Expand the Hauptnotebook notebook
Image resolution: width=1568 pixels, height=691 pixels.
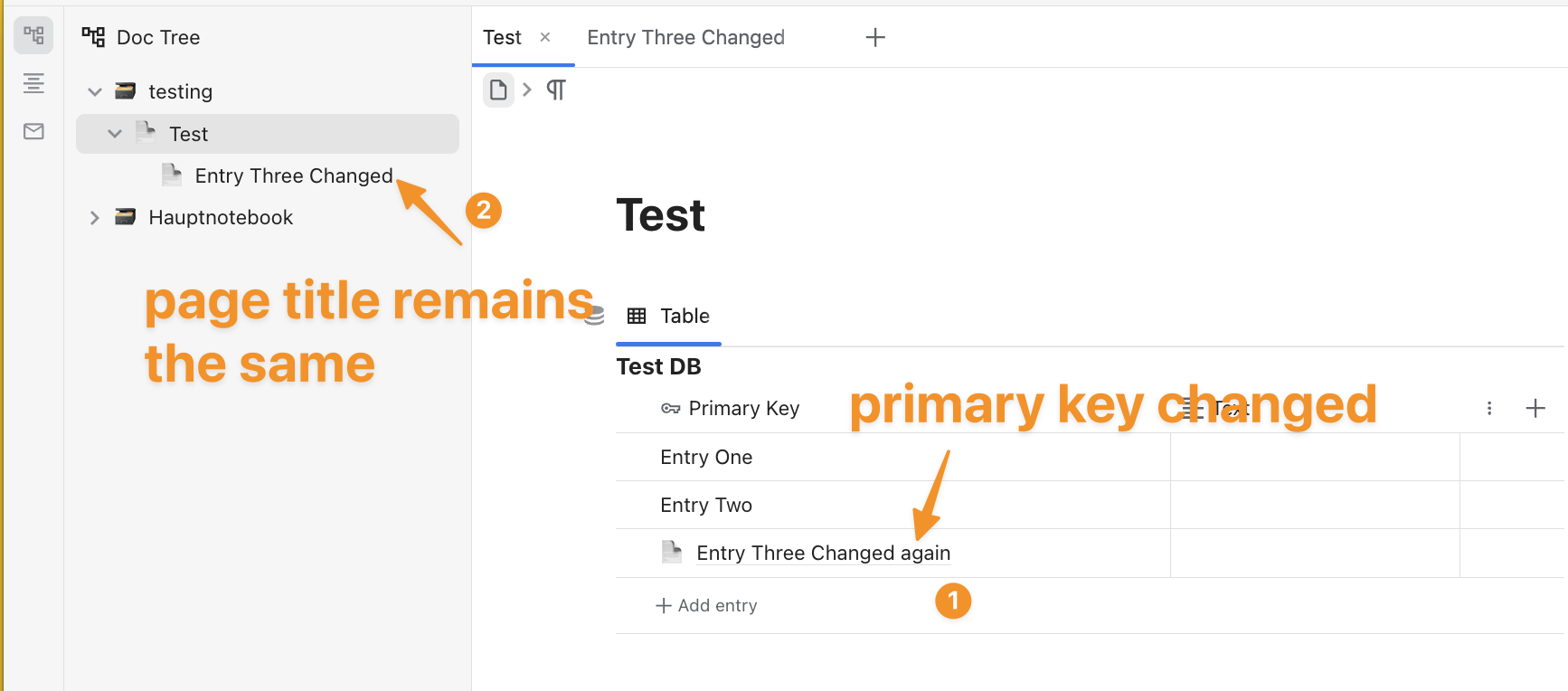[95, 218]
